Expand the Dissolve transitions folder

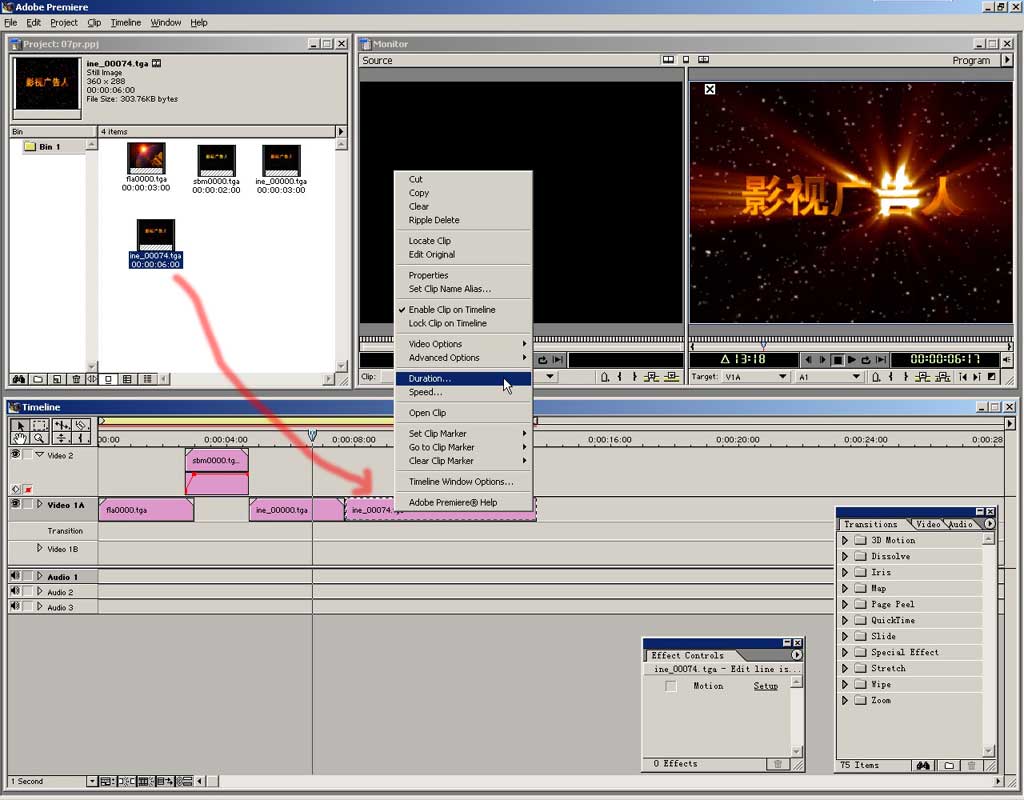845,556
